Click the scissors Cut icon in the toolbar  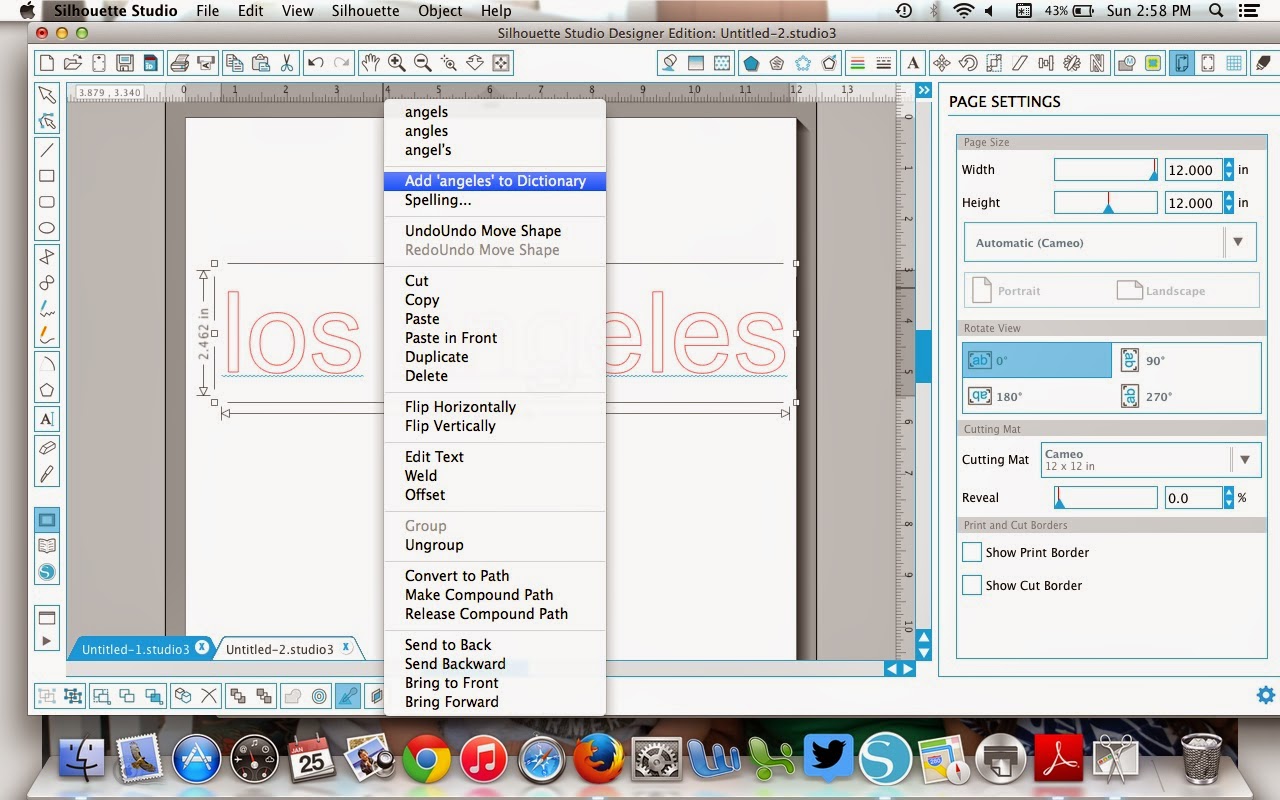point(287,63)
